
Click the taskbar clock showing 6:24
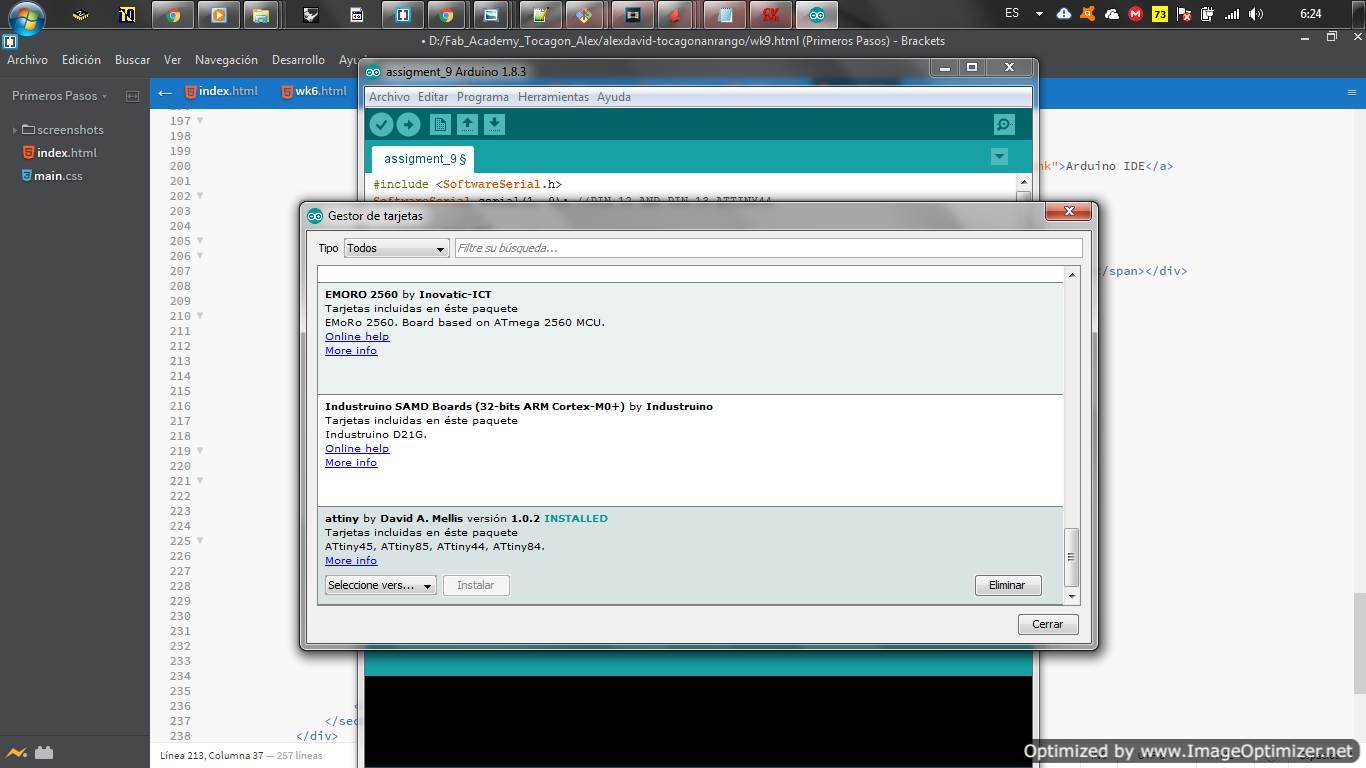(x=1311, y=14)
